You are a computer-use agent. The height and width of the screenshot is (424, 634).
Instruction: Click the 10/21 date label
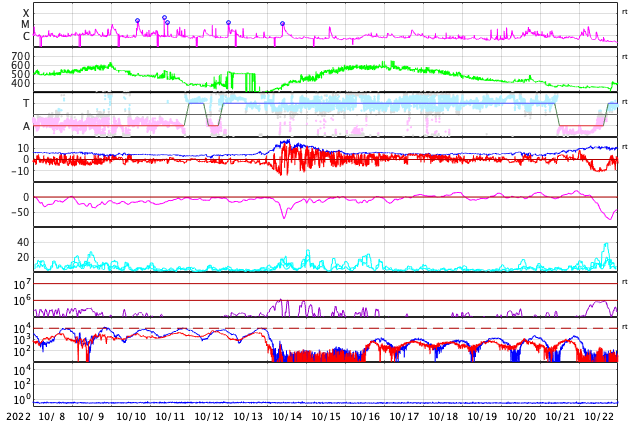pyautogui.click(x=560, y=417)
